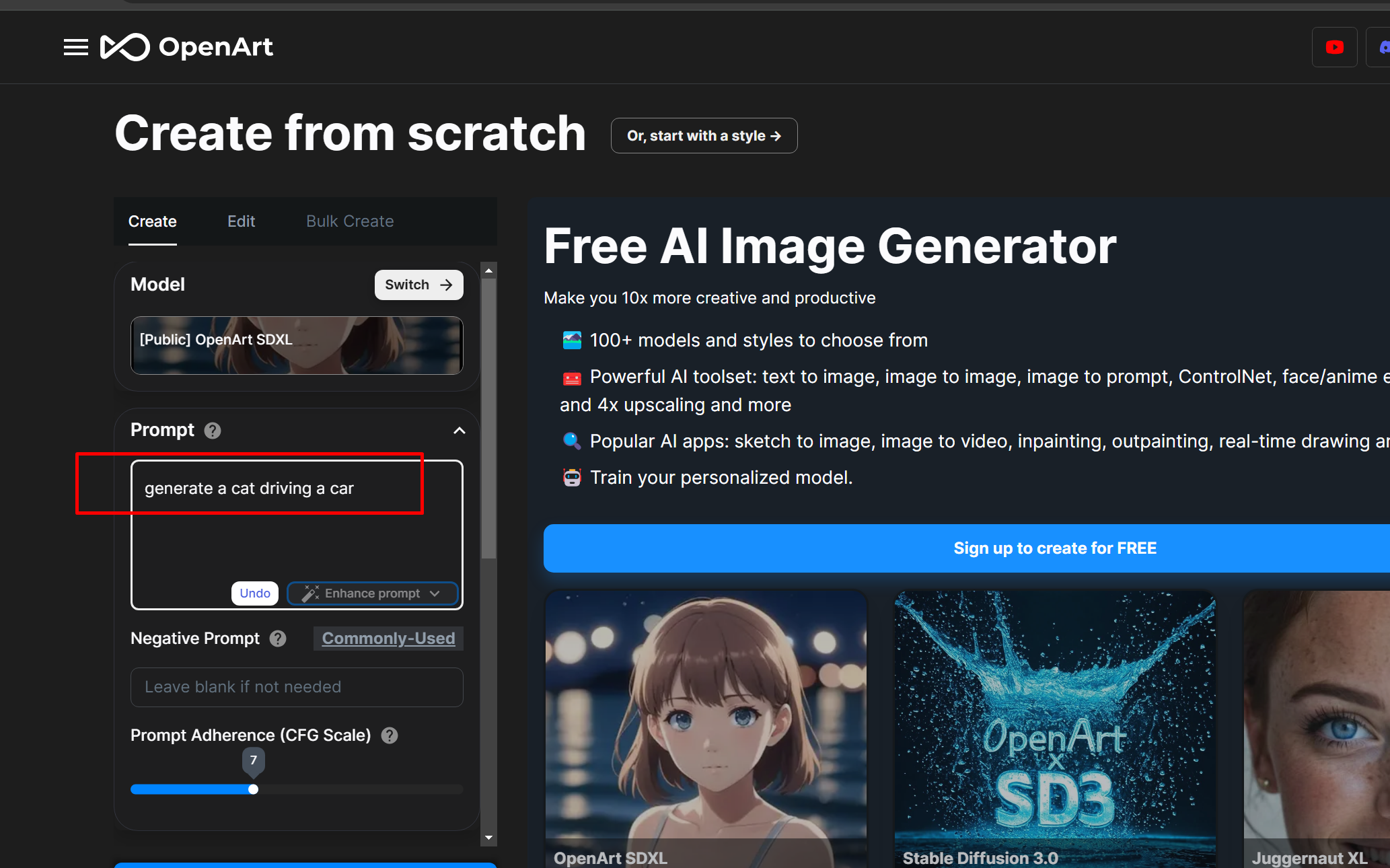Image resolution: width=1390 pixels, height=868 pixels.
Task: Click the Switch model button
Action: point(418,285)
